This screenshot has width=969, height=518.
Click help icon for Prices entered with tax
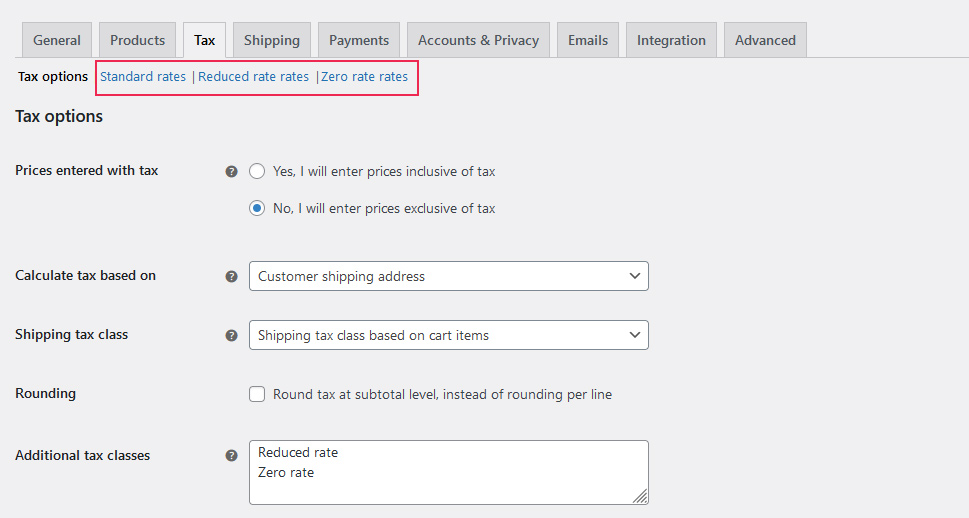tap(232, 171)
